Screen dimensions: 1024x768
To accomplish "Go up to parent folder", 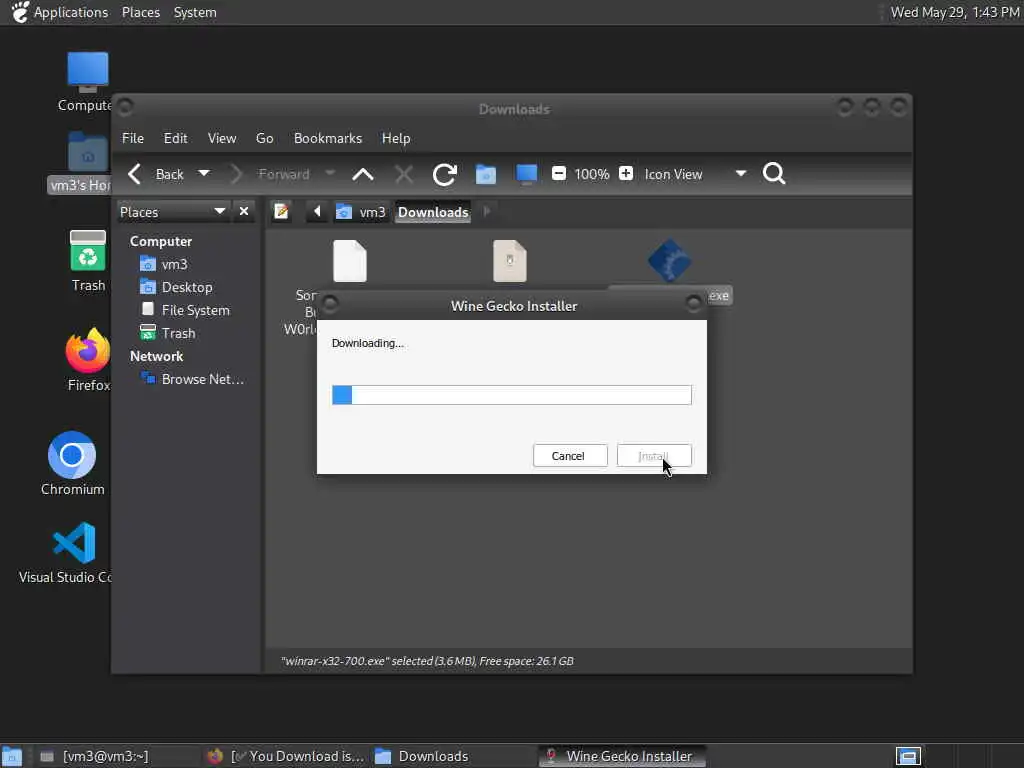I will [x=363, y=174].
